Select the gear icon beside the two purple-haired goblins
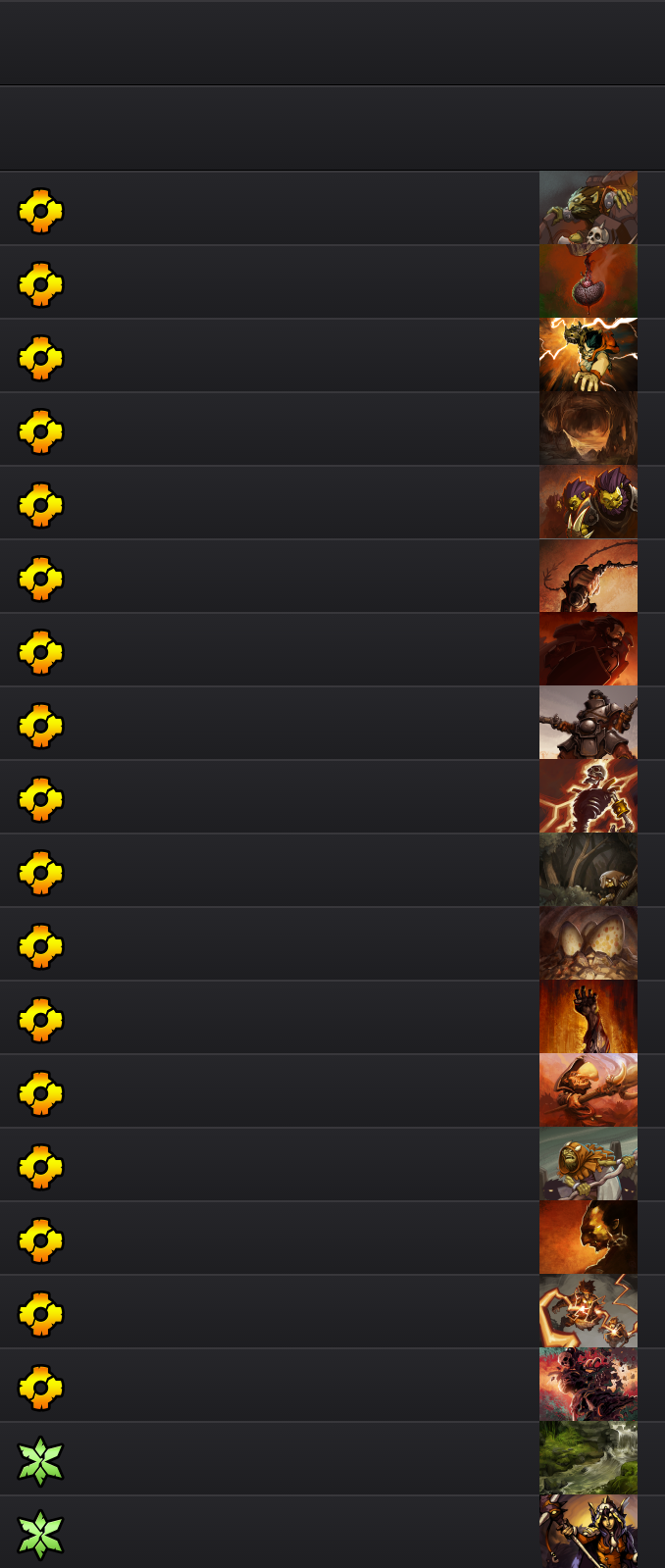 click(x=40, y=505)
